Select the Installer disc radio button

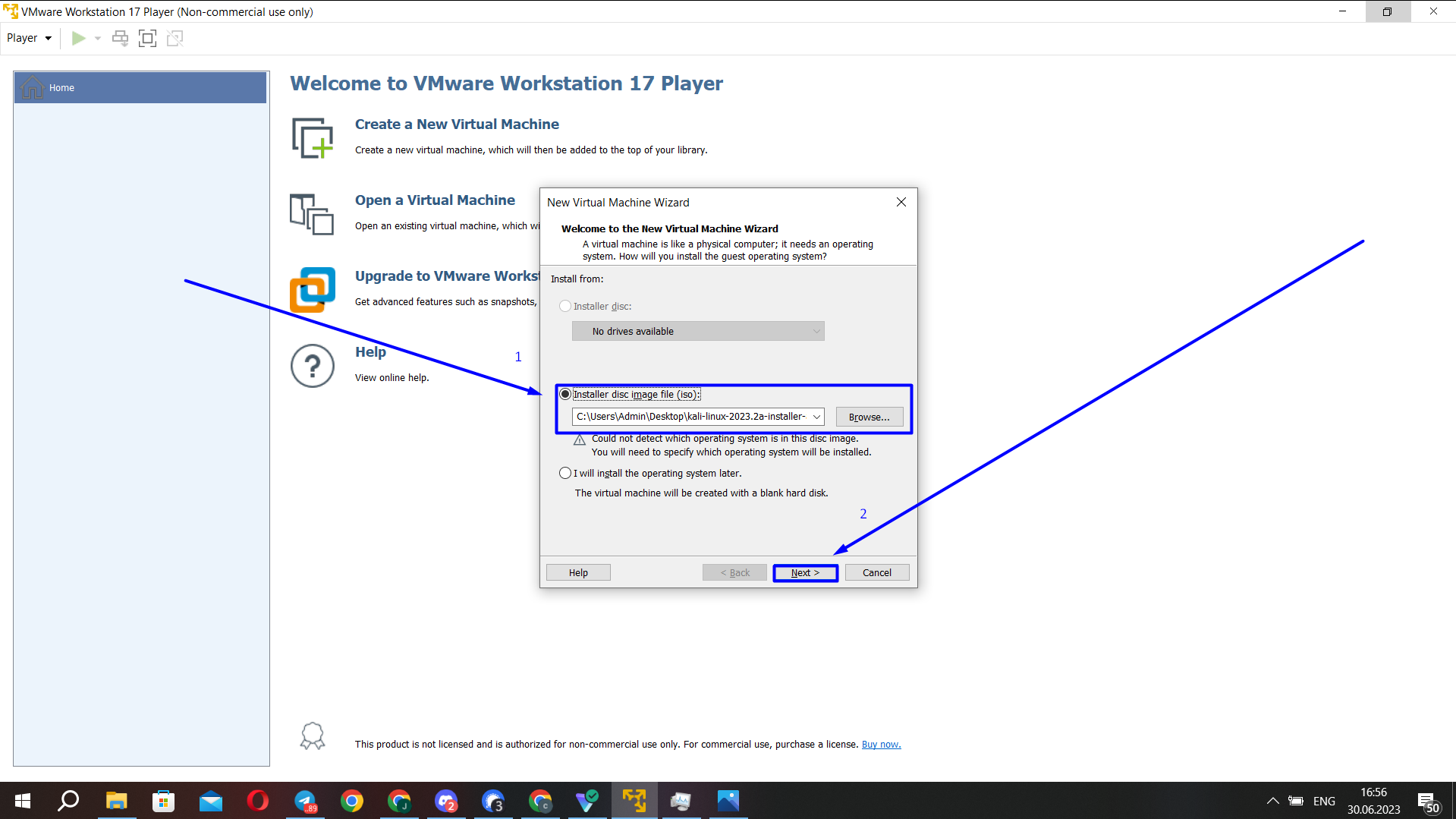click(564, 306)
